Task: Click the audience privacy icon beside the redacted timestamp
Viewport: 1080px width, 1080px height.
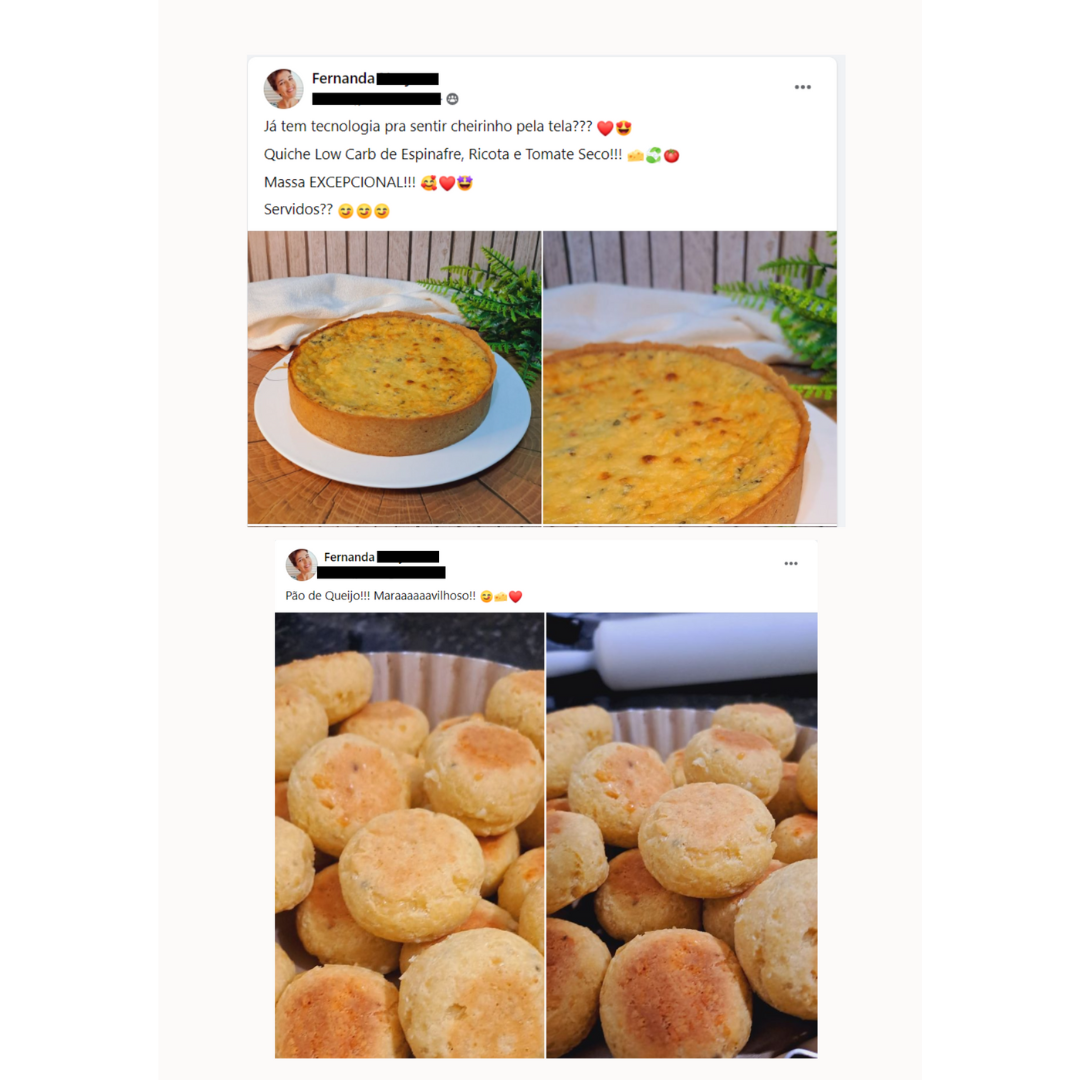Action: click(453, 99)
